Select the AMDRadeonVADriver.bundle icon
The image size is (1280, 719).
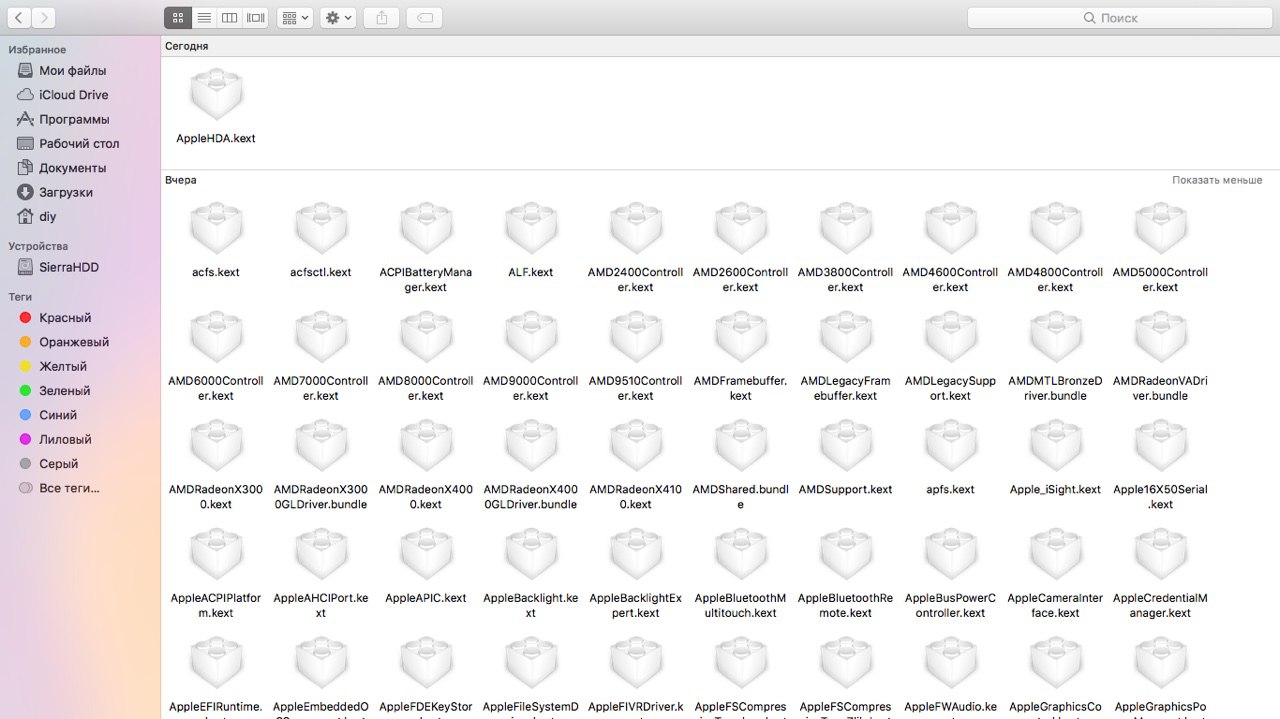point(1161,337)
